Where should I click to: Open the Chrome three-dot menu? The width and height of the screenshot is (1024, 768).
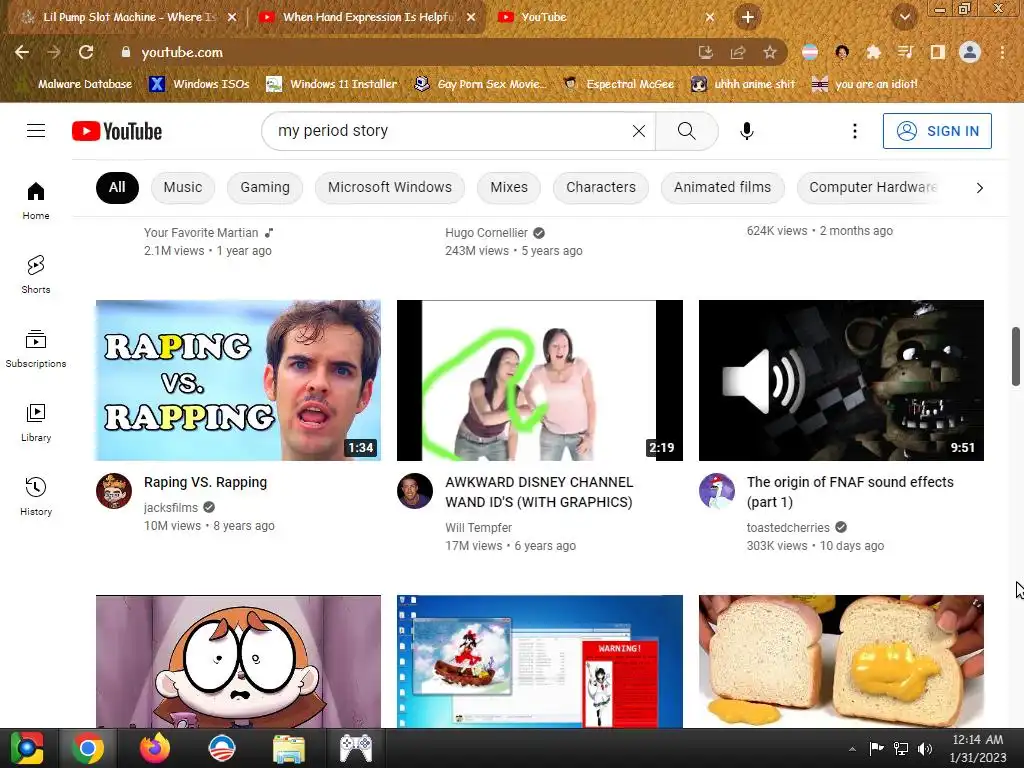pos(1002,52)
